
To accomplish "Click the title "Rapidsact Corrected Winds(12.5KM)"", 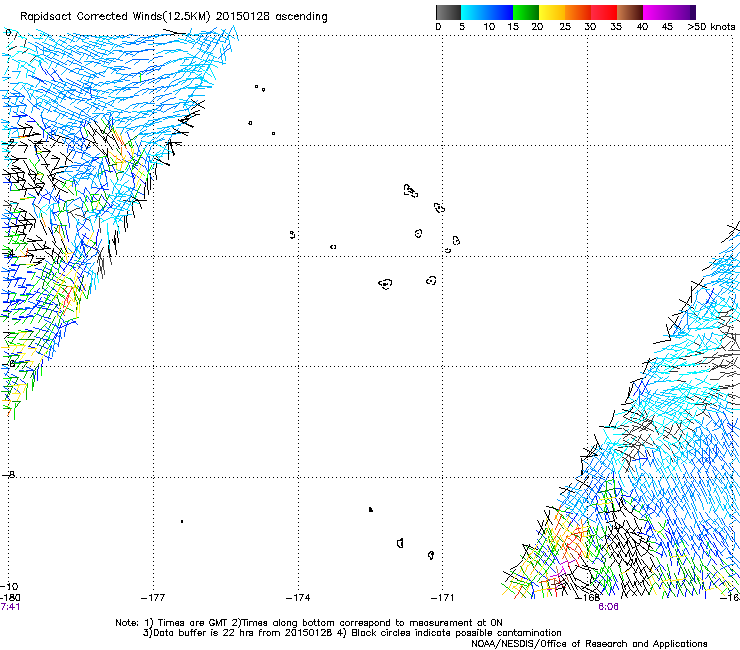I will (115, 17).
